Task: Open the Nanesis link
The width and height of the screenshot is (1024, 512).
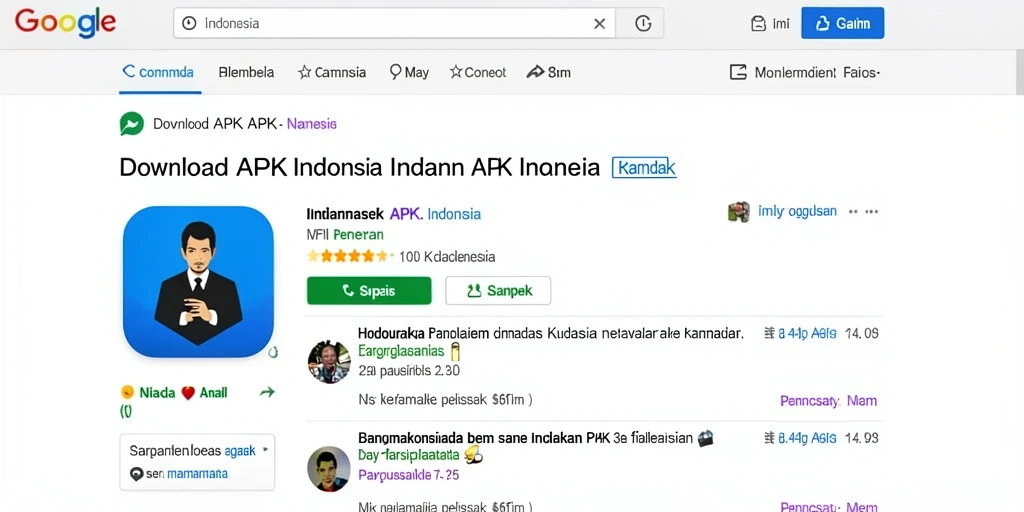Action: [312, 123]
